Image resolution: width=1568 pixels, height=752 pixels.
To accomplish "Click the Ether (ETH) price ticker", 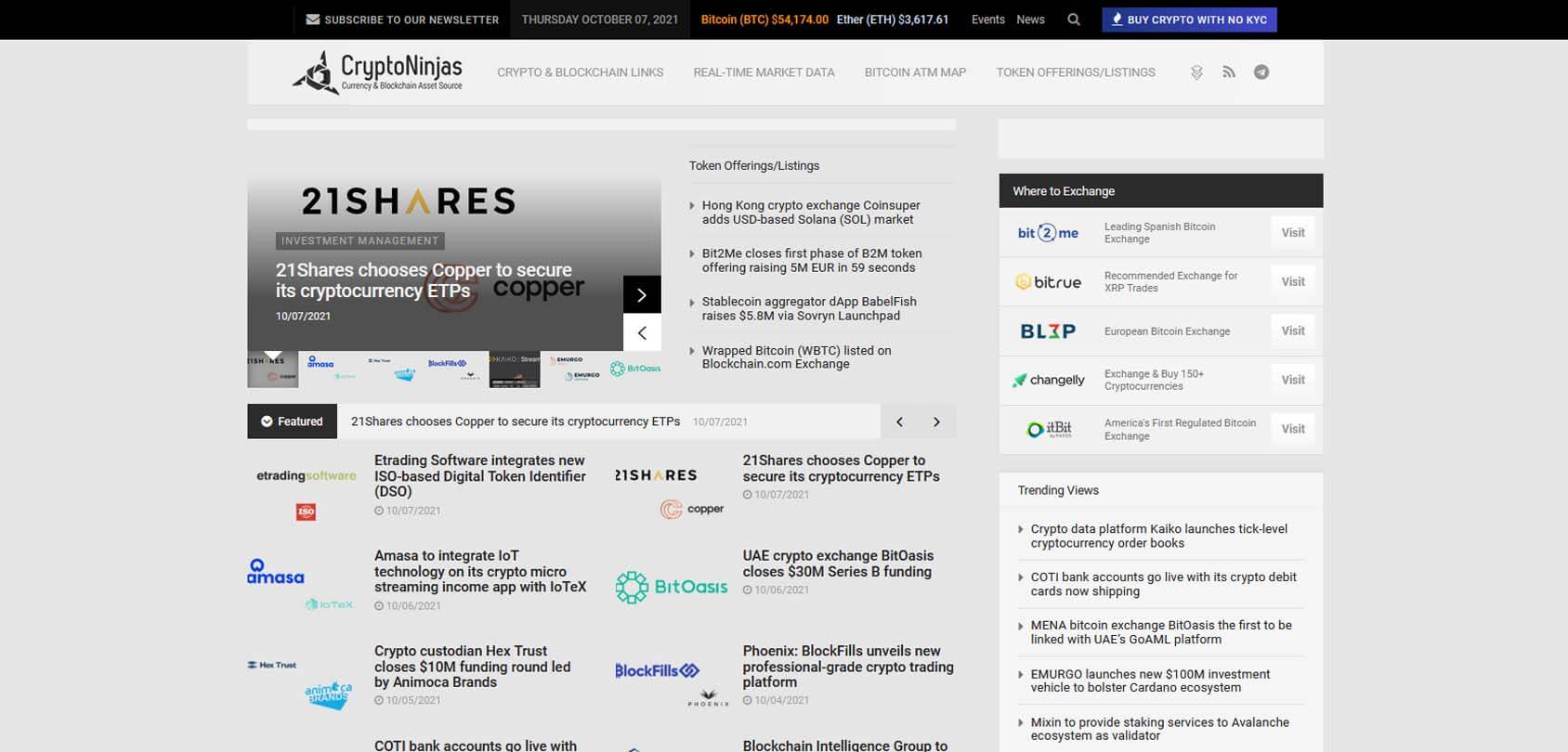I will 893,19.
